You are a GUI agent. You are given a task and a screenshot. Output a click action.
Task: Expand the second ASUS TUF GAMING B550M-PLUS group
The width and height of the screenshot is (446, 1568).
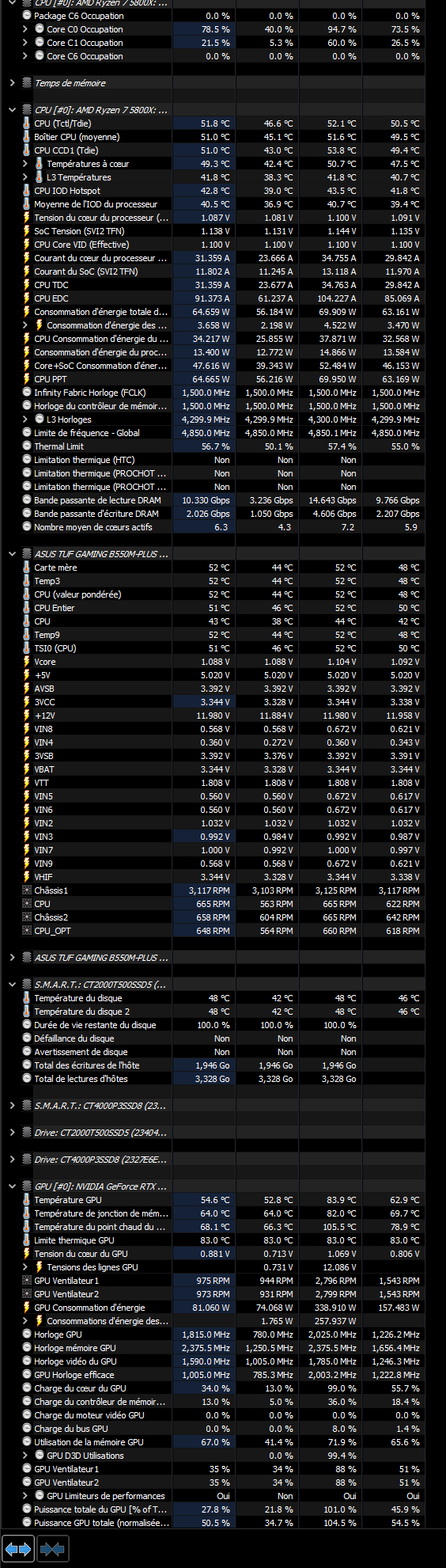point(12,958)
